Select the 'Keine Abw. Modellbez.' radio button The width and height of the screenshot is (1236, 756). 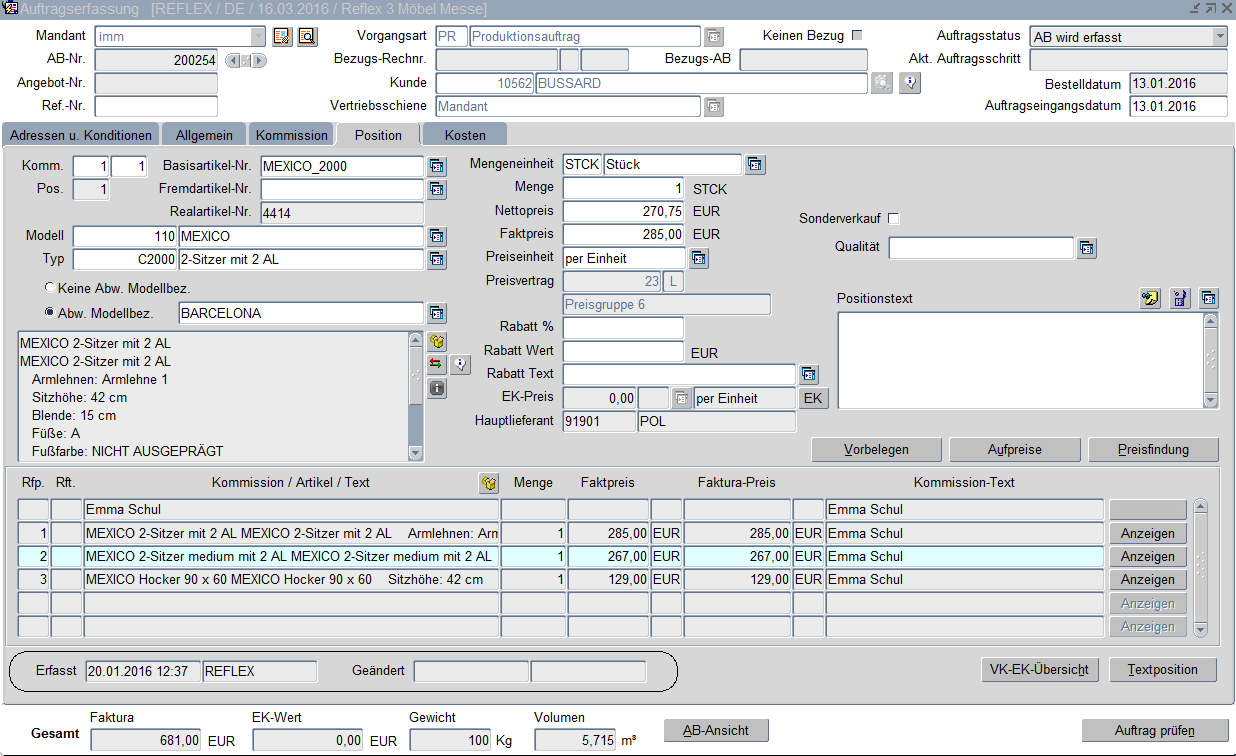tap(49, 289)
